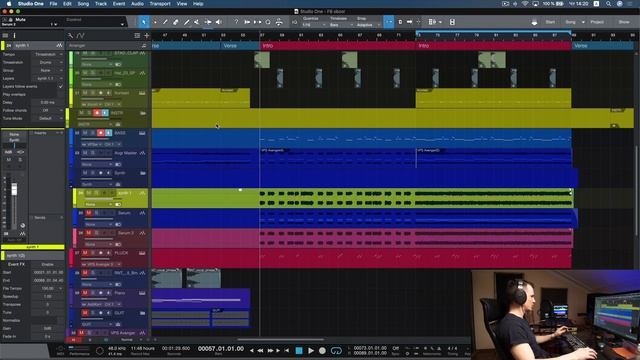Viewport: 640px width, 360px height.
Task: Add a new track with plus icon
Action: point(147,36)
